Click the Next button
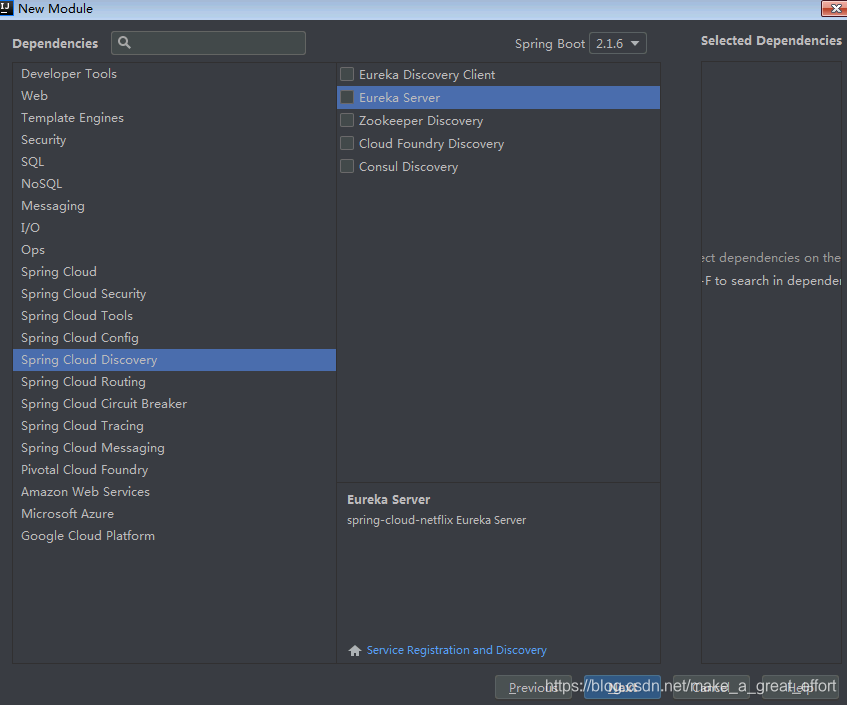 pyautogui.click(x=622, y=687)
